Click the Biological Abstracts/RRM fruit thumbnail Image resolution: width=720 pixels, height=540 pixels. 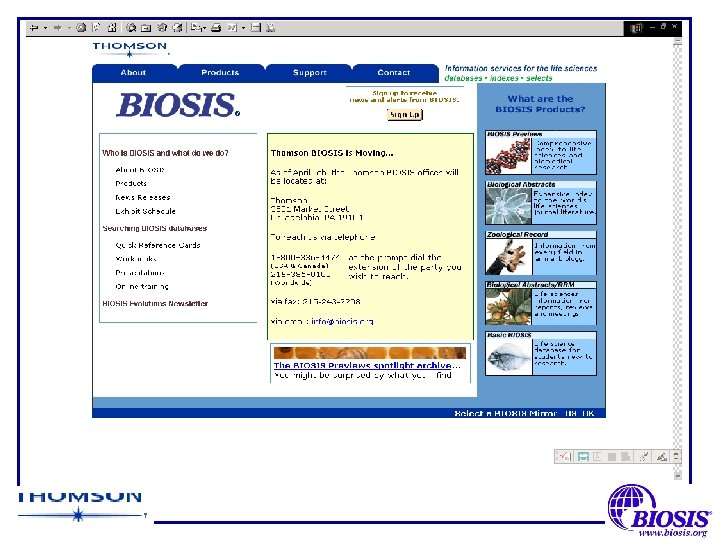508,307
